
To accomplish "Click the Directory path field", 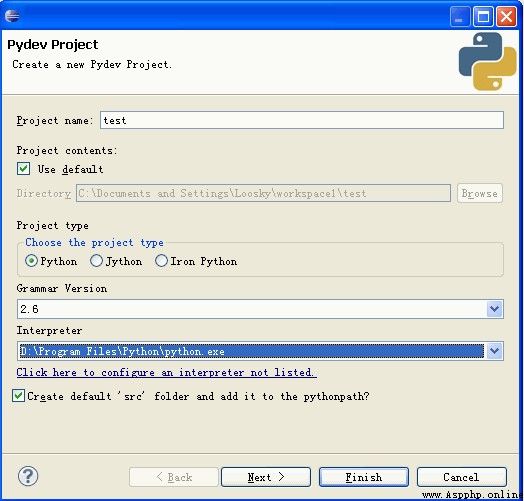I will (263, 193).
